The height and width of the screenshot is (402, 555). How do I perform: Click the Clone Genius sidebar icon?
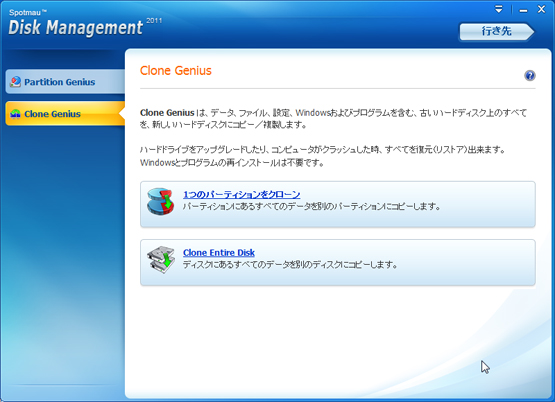(15, 114)
